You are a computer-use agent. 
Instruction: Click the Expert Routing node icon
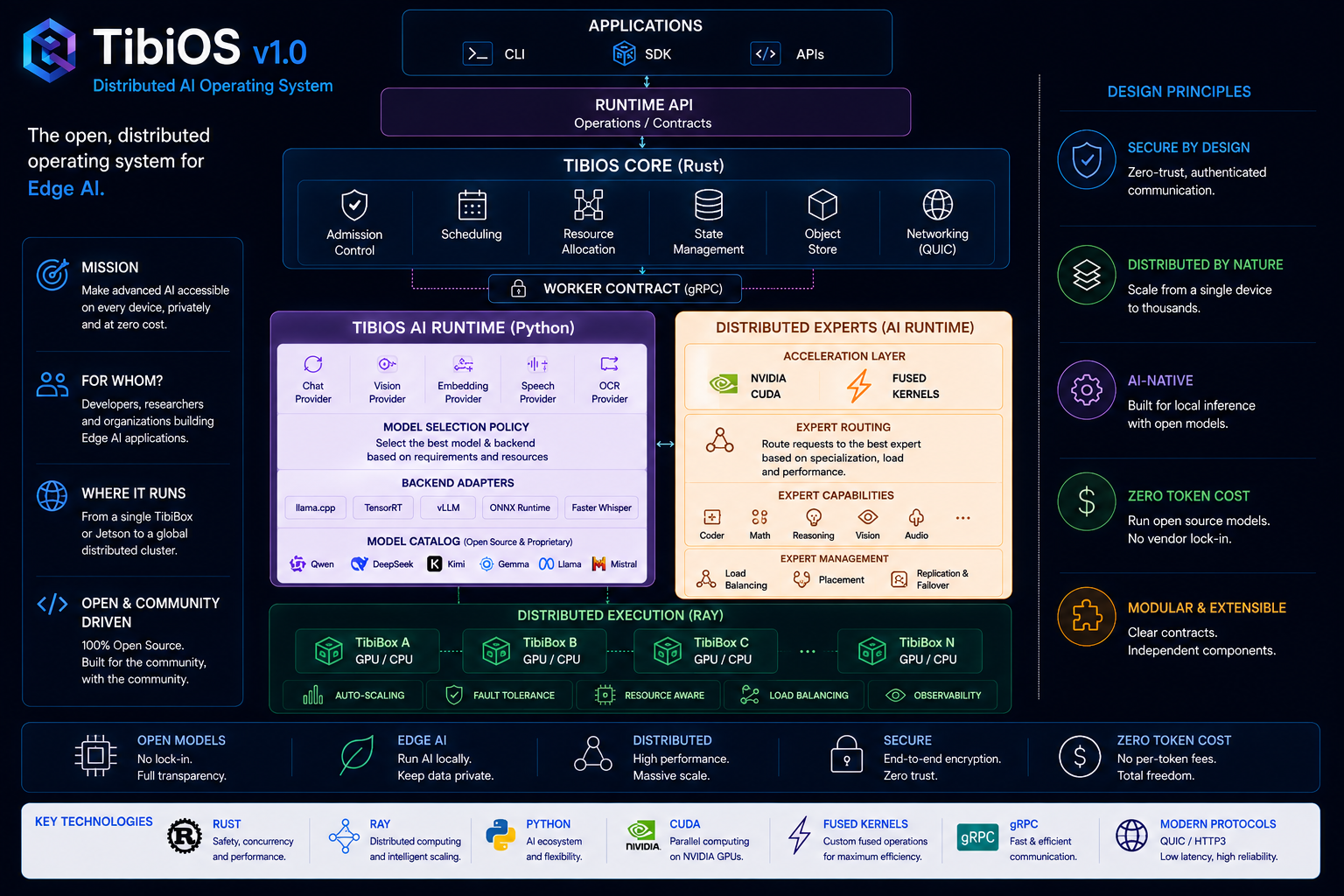(720, 440)
